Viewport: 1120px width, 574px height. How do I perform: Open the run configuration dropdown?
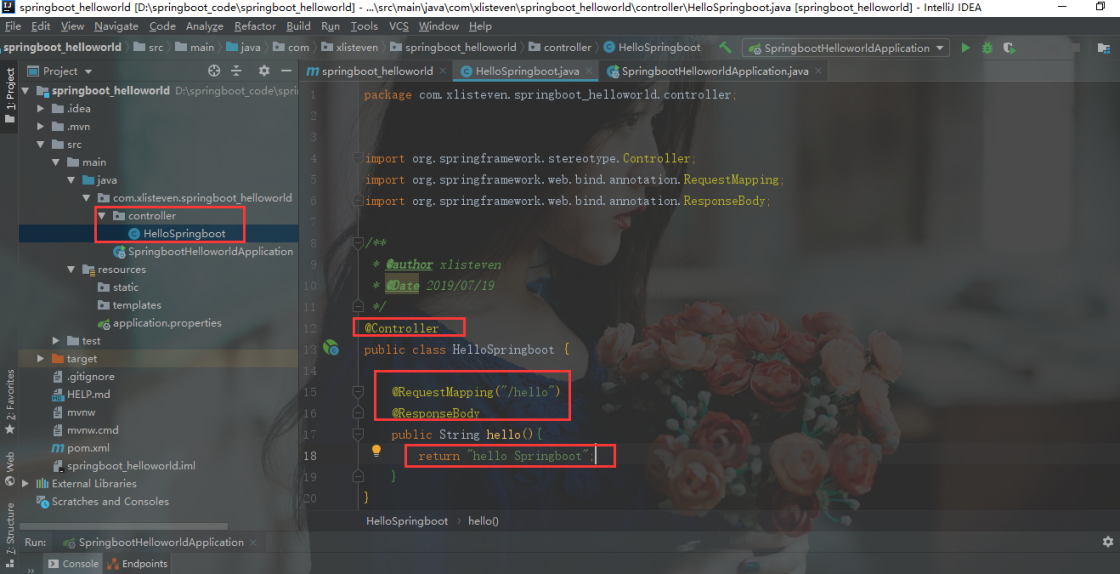click(846, 48)
